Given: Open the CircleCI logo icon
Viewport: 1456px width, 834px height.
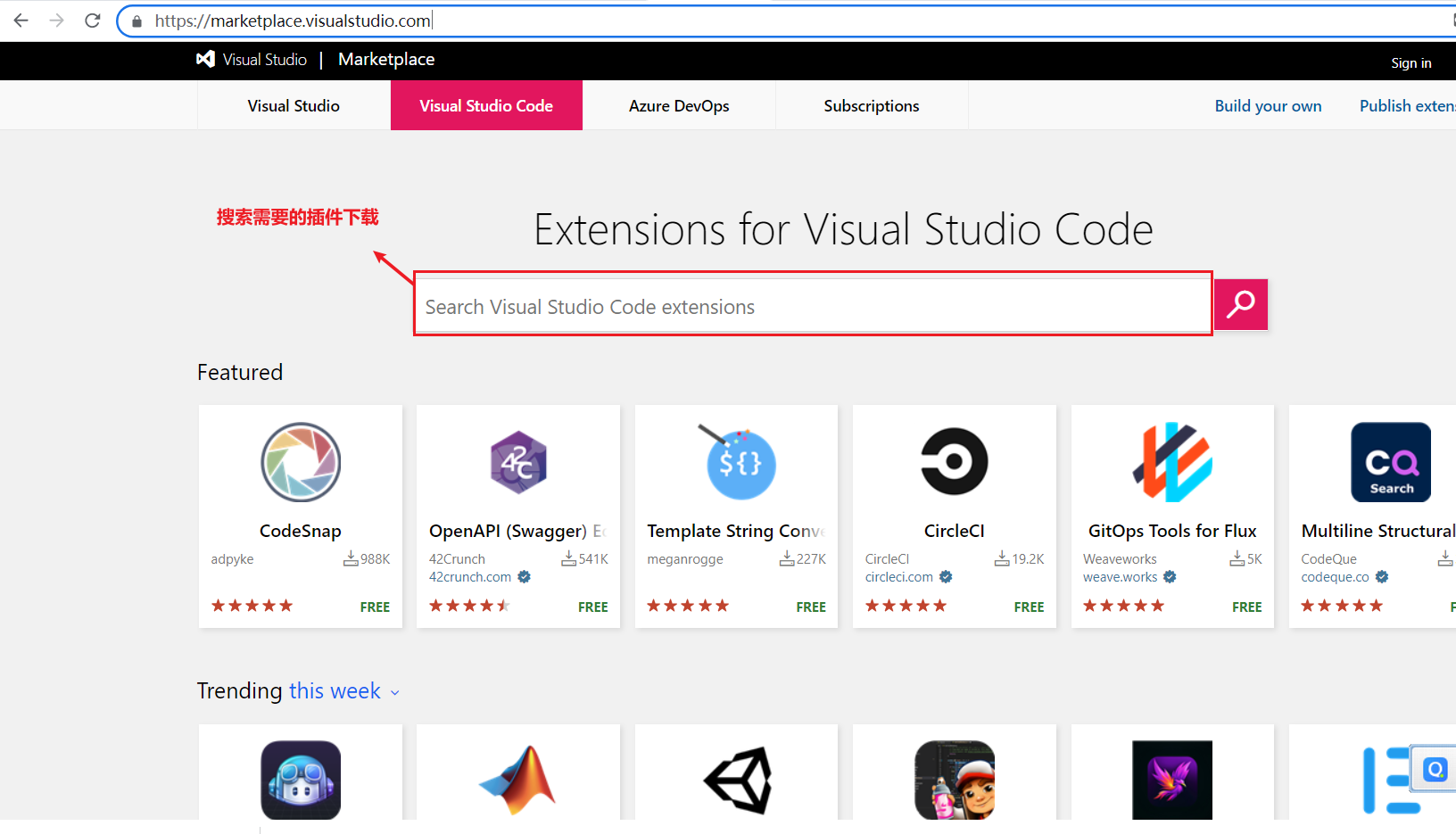Looking at the screenshot, I should 955,461.
